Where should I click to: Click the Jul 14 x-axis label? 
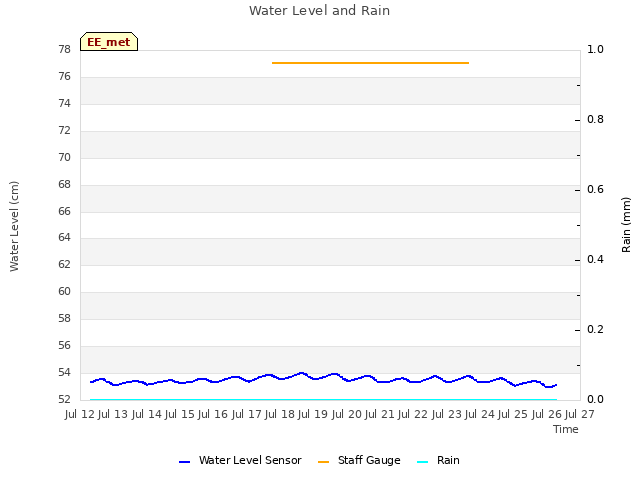146,414
